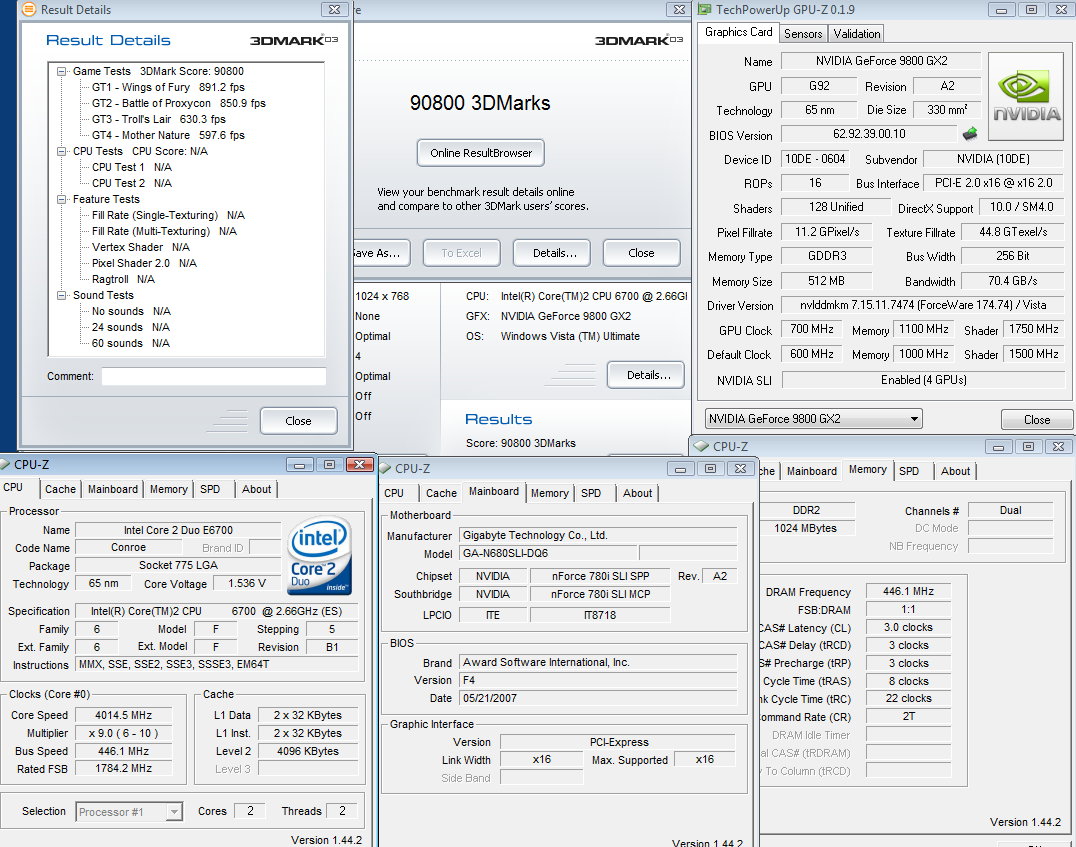Screen dimensions: 1076x847
Task: Switch to Validation tab in GPU-Z
Action: pyautogui.click(x=856, y=34)
